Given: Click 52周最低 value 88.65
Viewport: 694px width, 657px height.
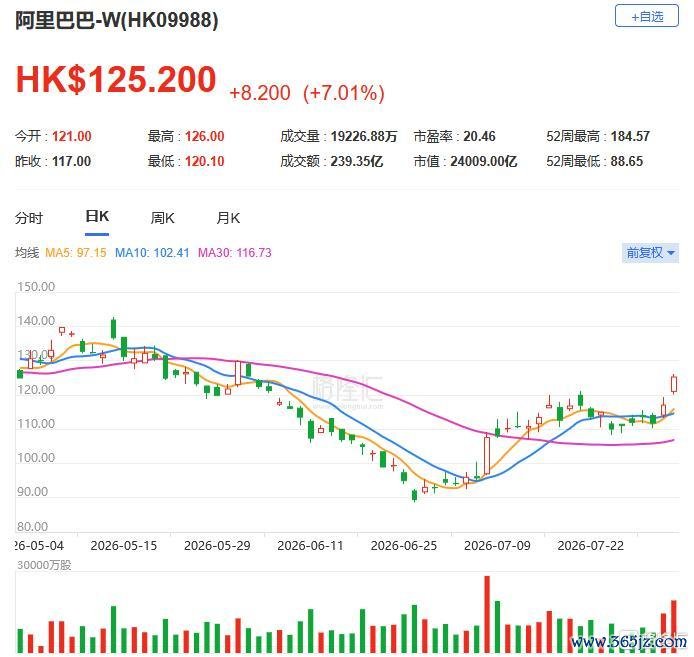Looking at the screenshot, I should (627, 161).
